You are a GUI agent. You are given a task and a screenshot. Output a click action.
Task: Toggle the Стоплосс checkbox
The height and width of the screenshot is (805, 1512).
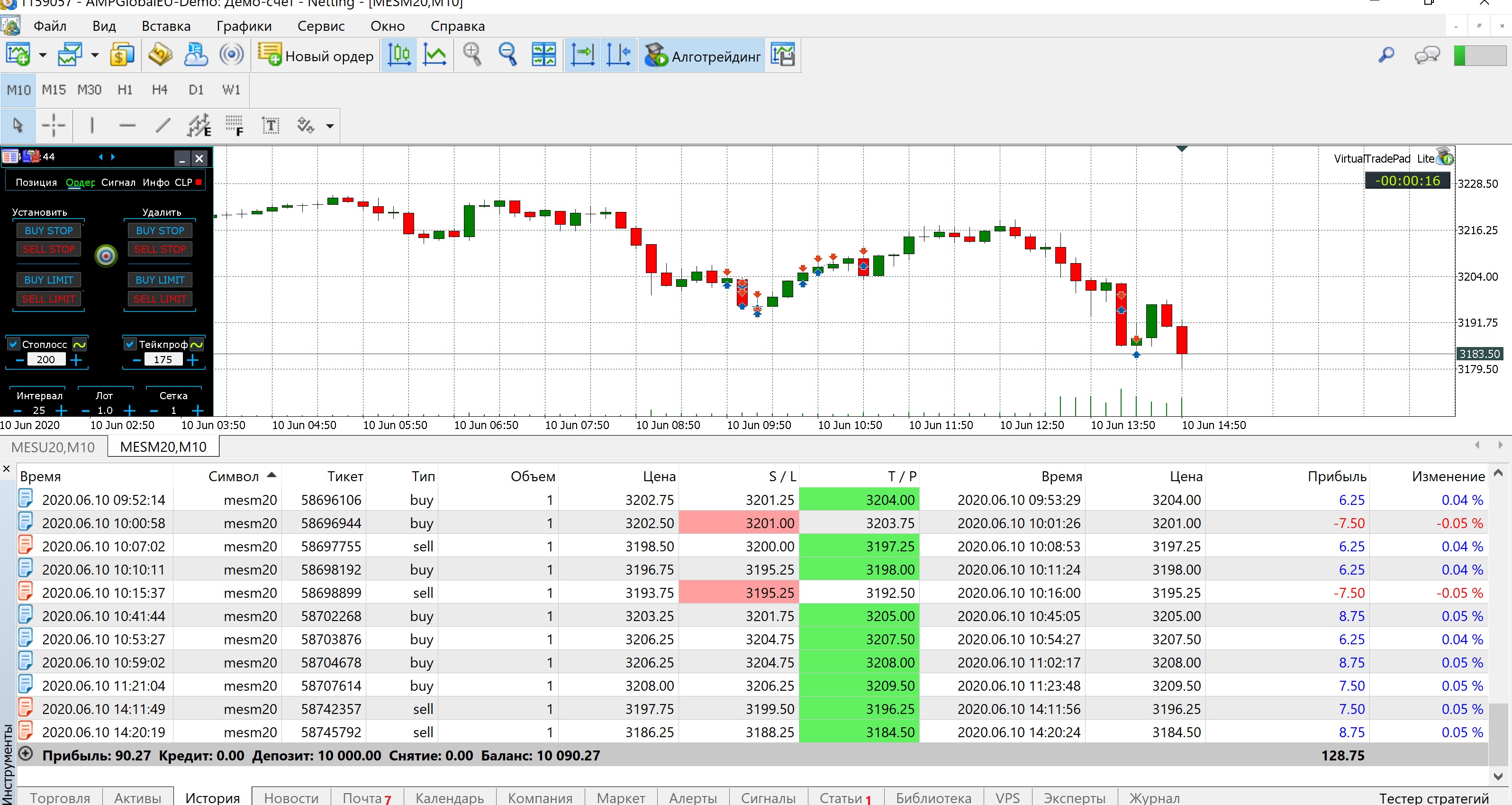click(x=13, y=344)
